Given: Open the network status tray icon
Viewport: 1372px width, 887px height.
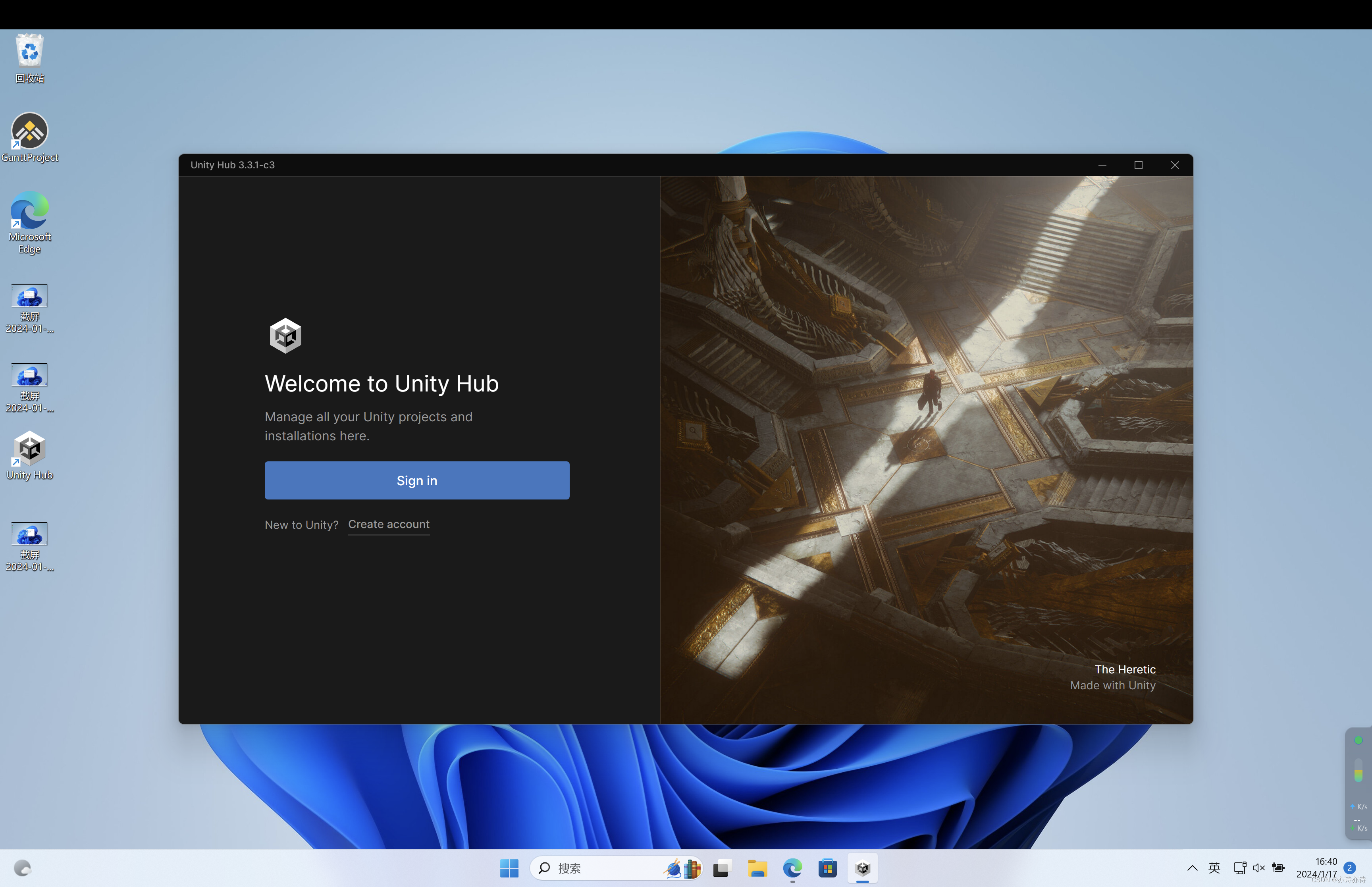Looking at the screenshot, I should coord(1239,868).
